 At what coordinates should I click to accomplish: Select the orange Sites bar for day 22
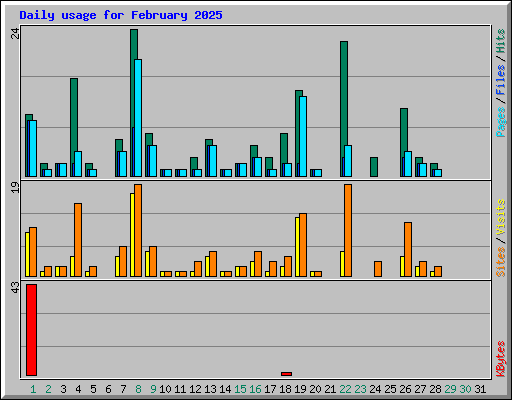tap(348, 230)
